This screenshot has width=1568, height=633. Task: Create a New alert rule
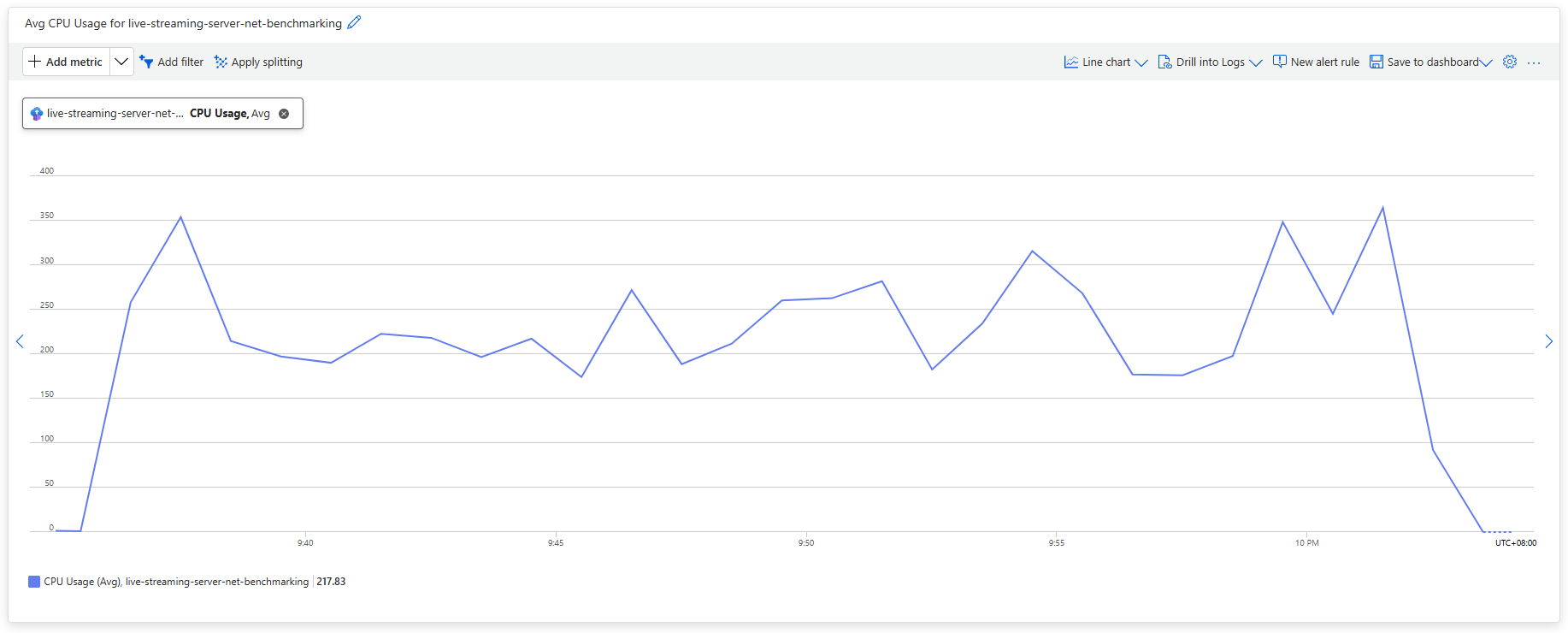point(1316,62)
